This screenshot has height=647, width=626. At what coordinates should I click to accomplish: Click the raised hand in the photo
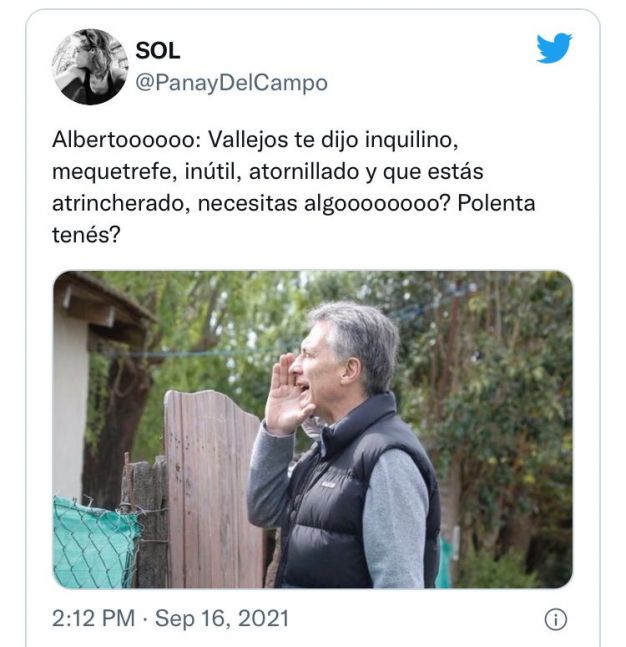click(x=286, y=396)
